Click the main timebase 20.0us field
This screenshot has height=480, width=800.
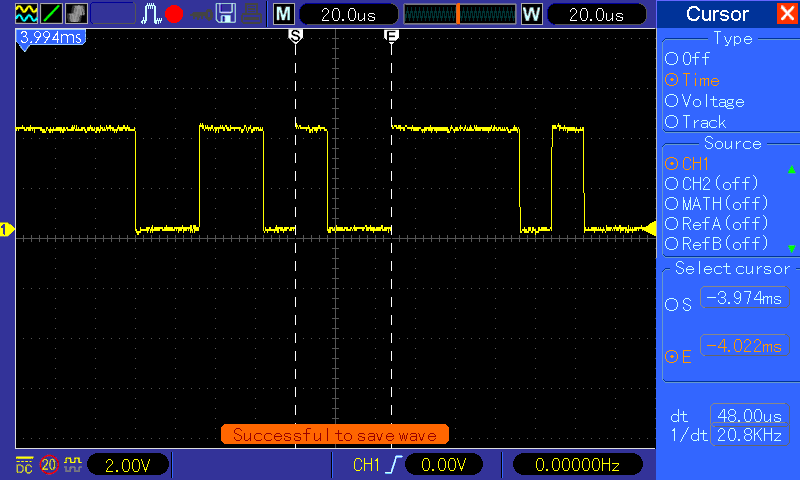348,14
